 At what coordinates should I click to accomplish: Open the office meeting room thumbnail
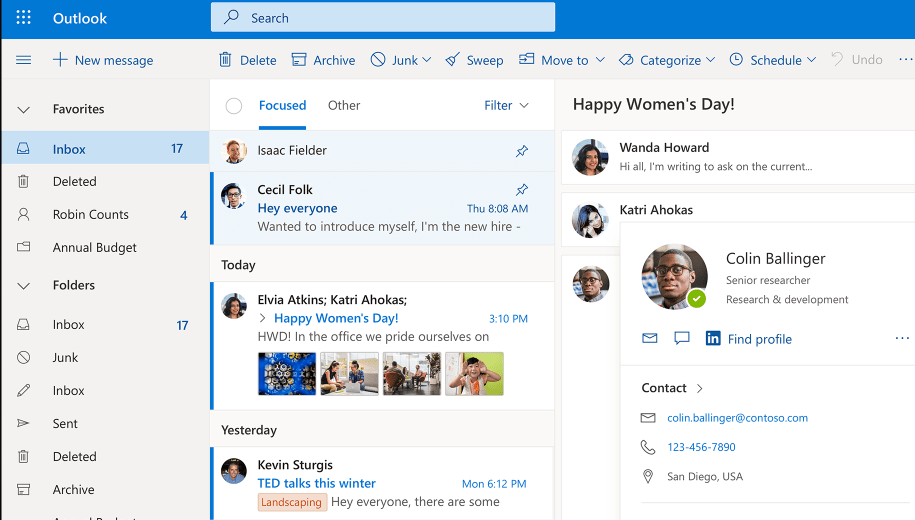[x=412, y=374]
